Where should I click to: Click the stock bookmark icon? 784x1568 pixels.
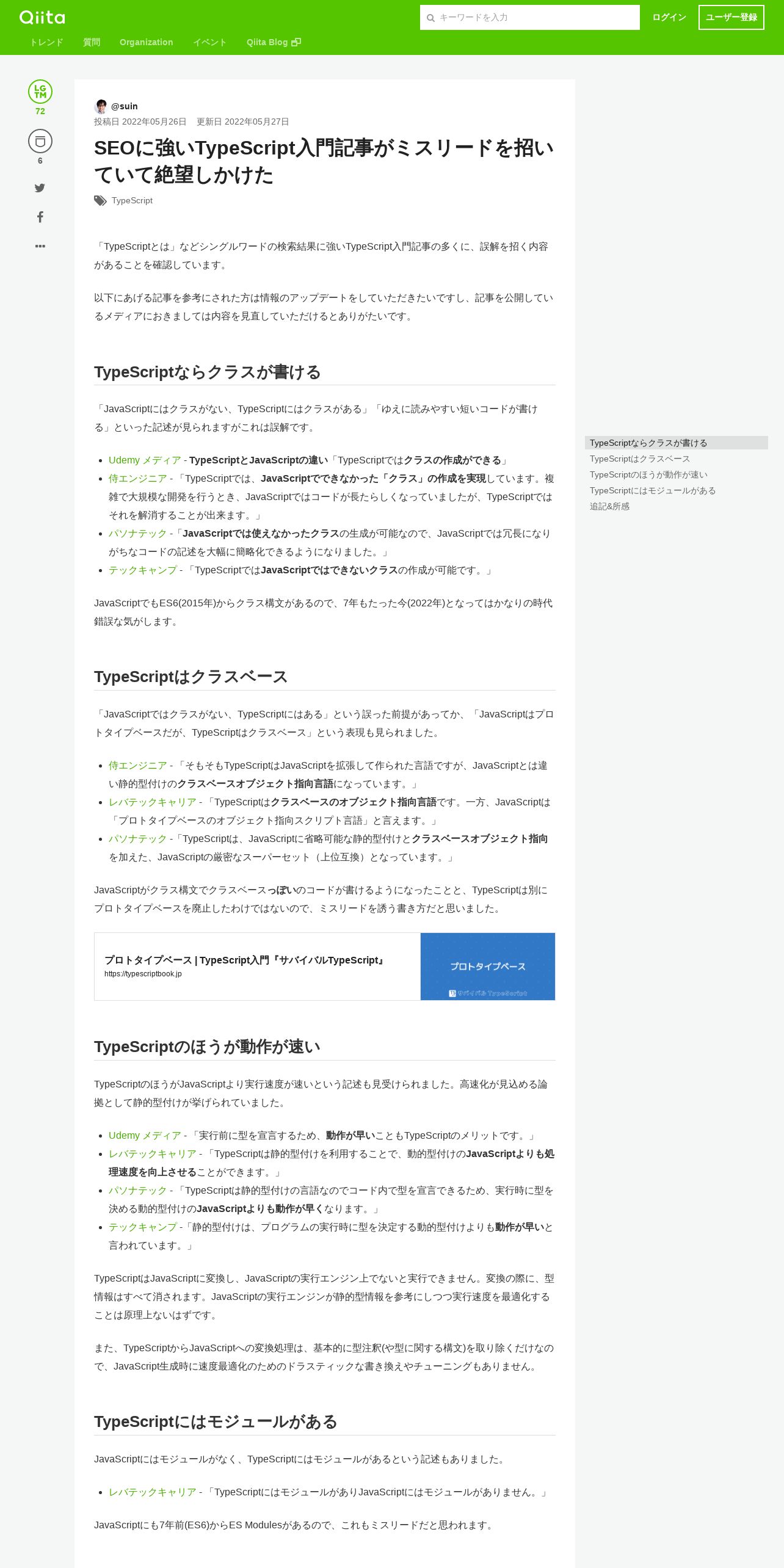coord(40,141)
